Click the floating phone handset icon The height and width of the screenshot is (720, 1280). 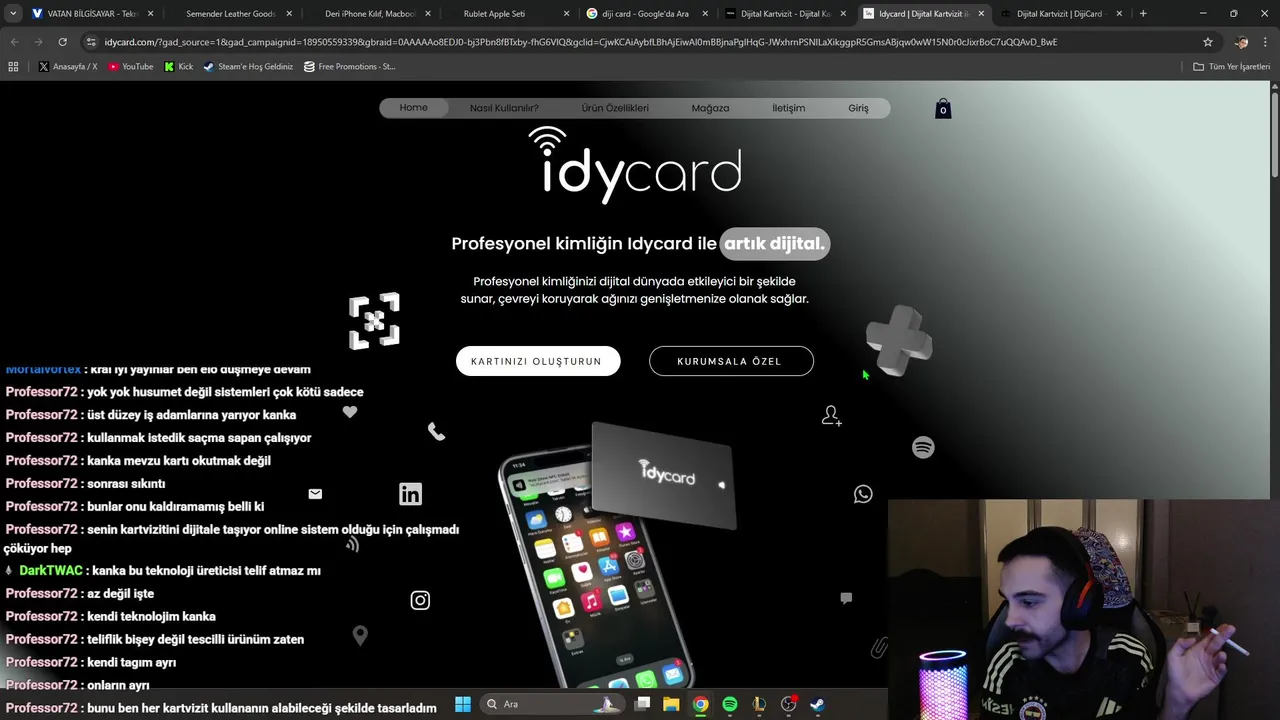(x=436, y=431)
